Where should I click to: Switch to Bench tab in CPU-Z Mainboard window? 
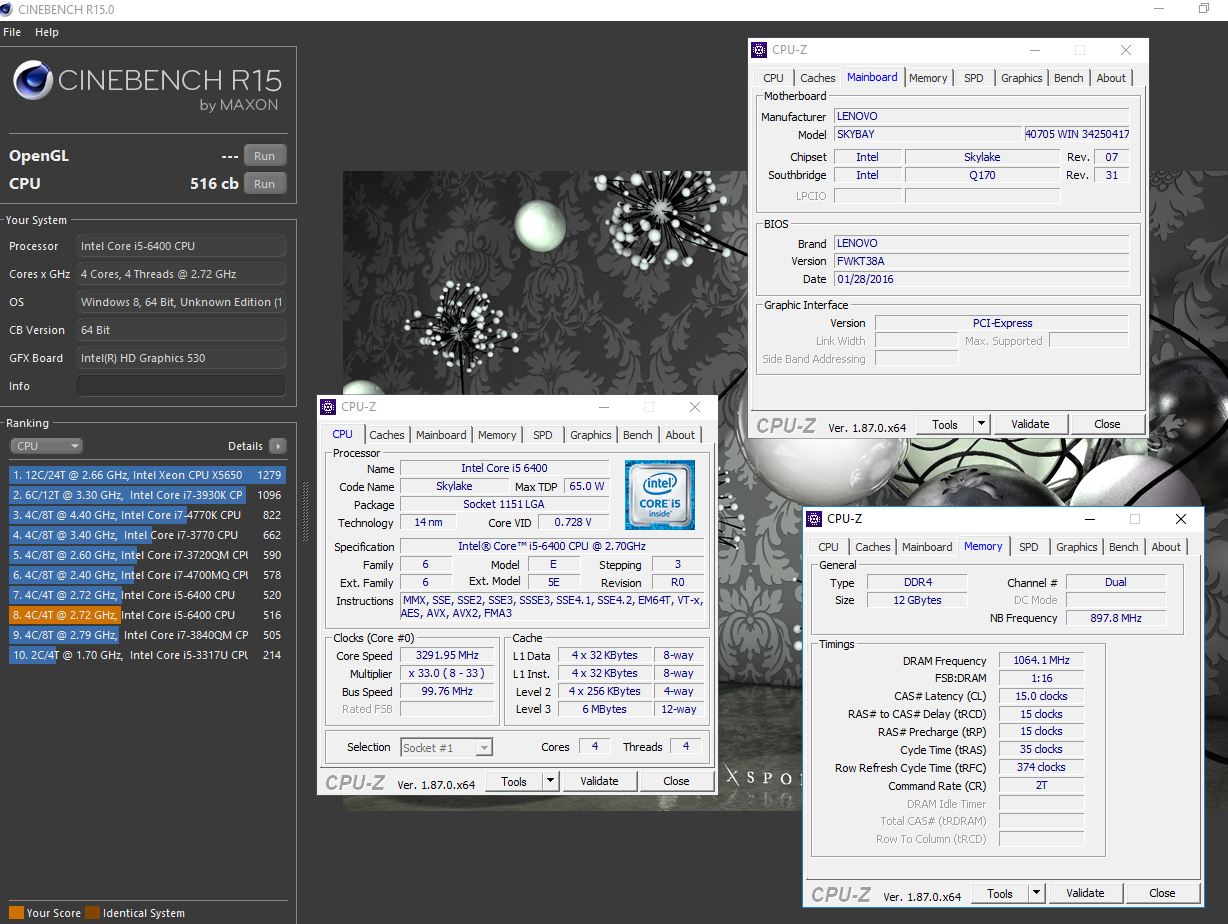pyautogui.click(x=1069, y=78)
